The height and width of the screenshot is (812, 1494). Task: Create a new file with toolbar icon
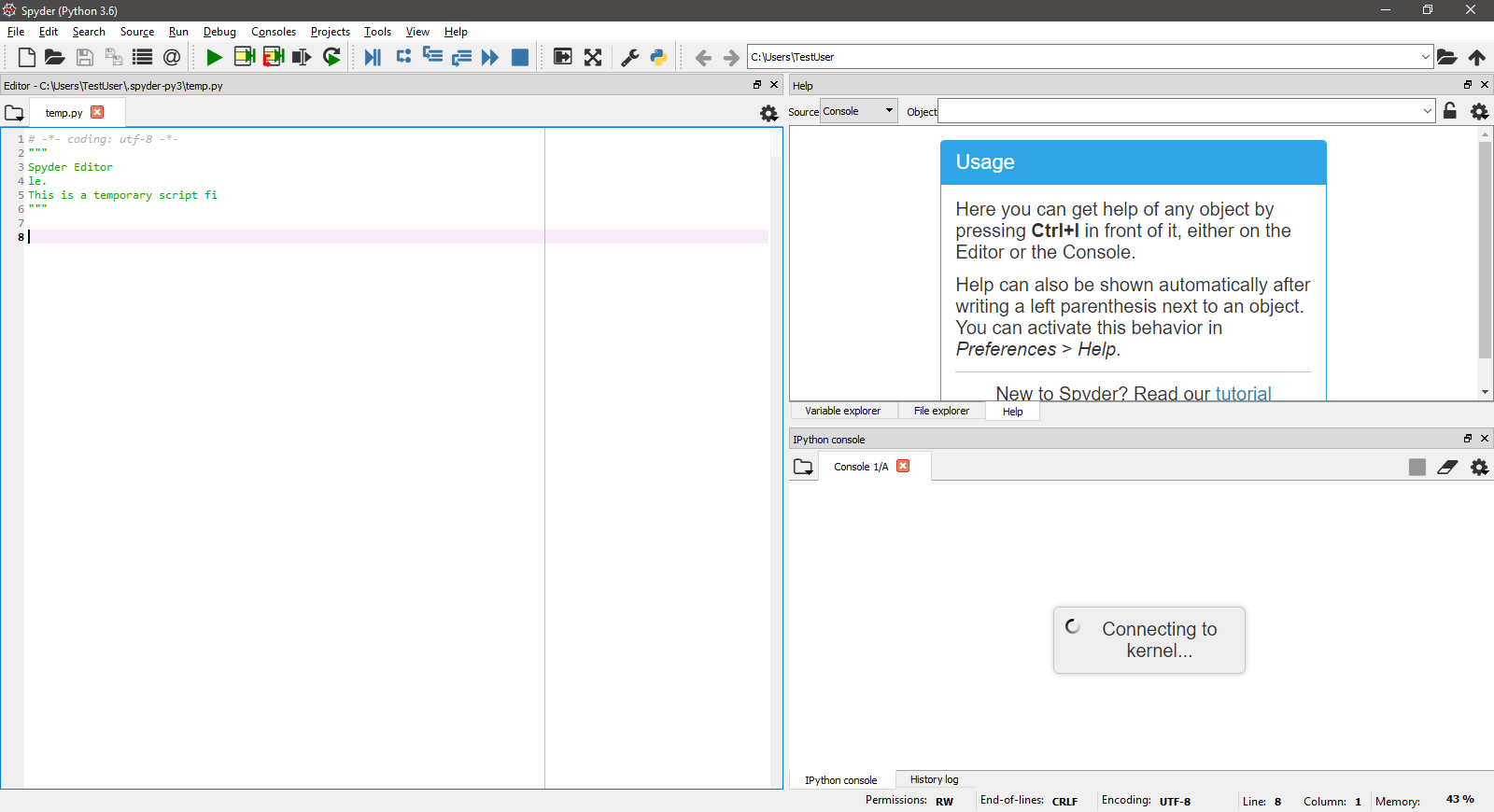click(x=26, y=57)
